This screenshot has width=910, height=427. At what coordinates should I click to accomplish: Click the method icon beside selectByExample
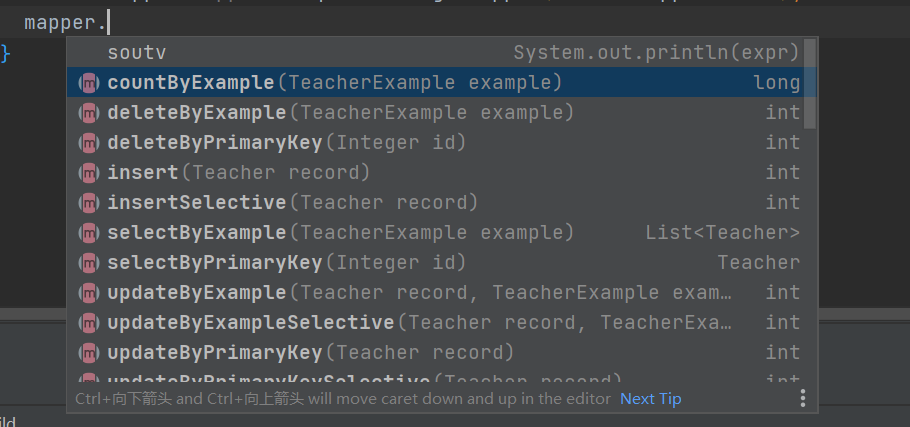(88, 233)
